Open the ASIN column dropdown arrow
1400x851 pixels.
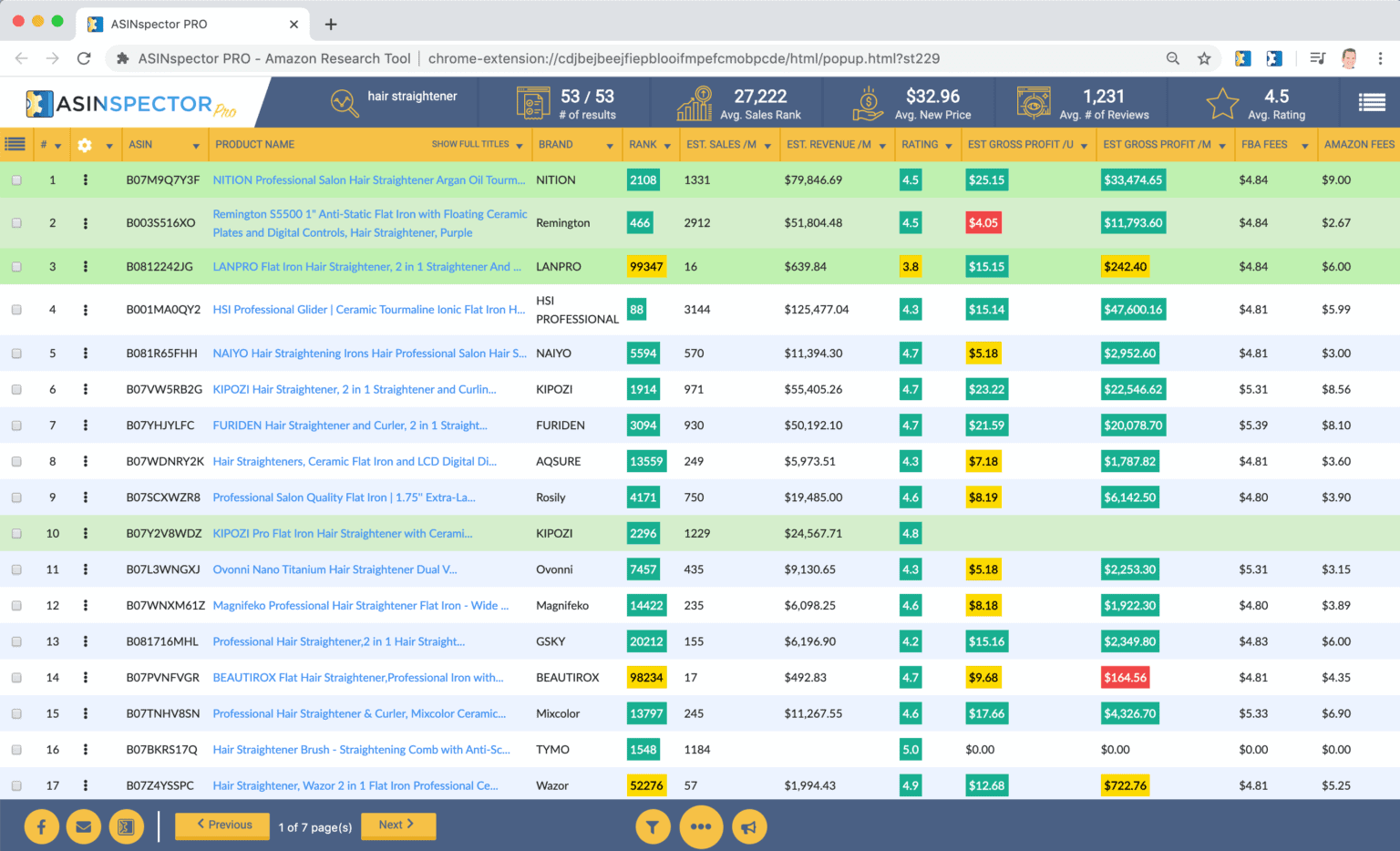coord(195,146)
